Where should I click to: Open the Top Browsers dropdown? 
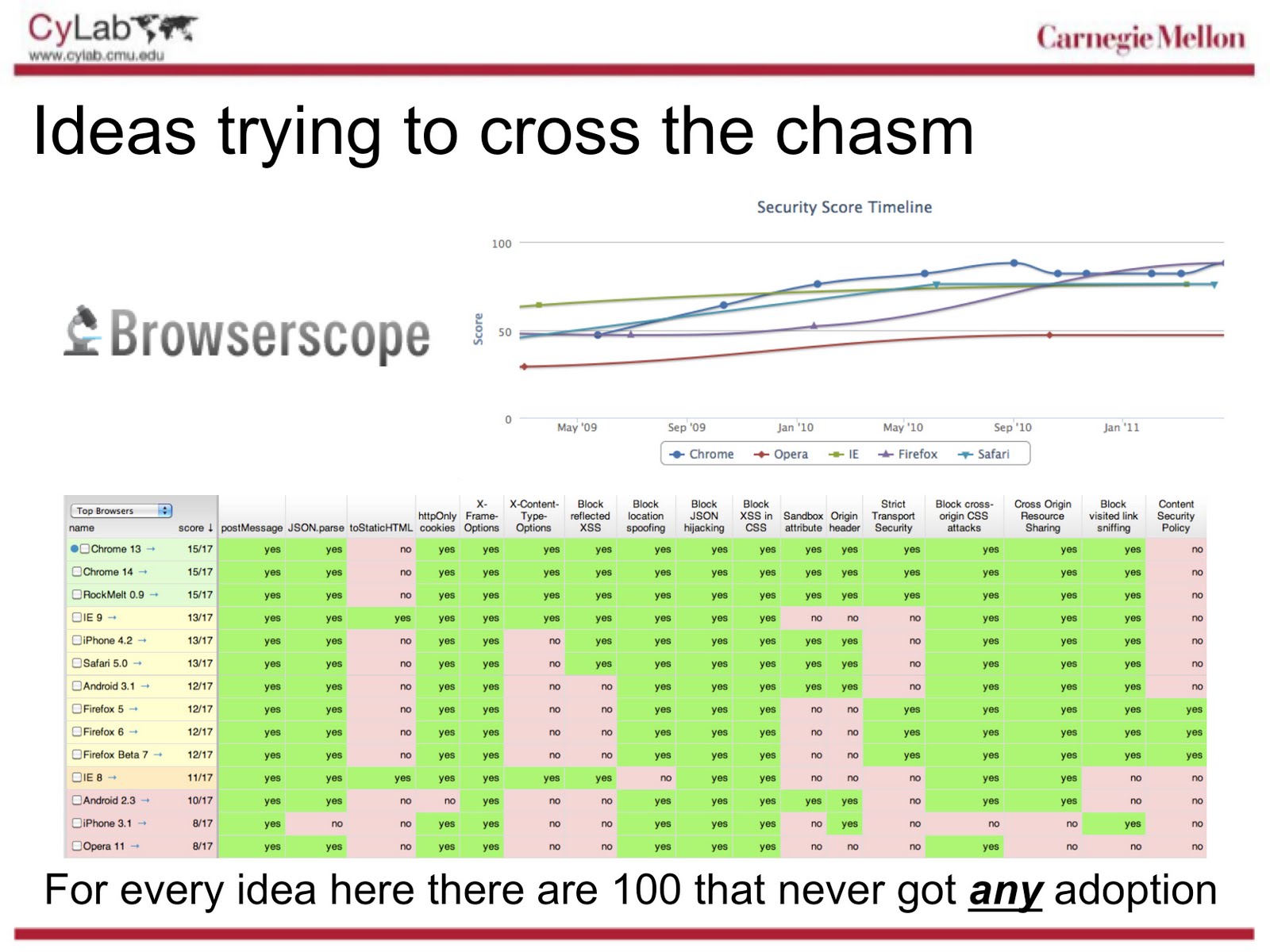[121, 510]
